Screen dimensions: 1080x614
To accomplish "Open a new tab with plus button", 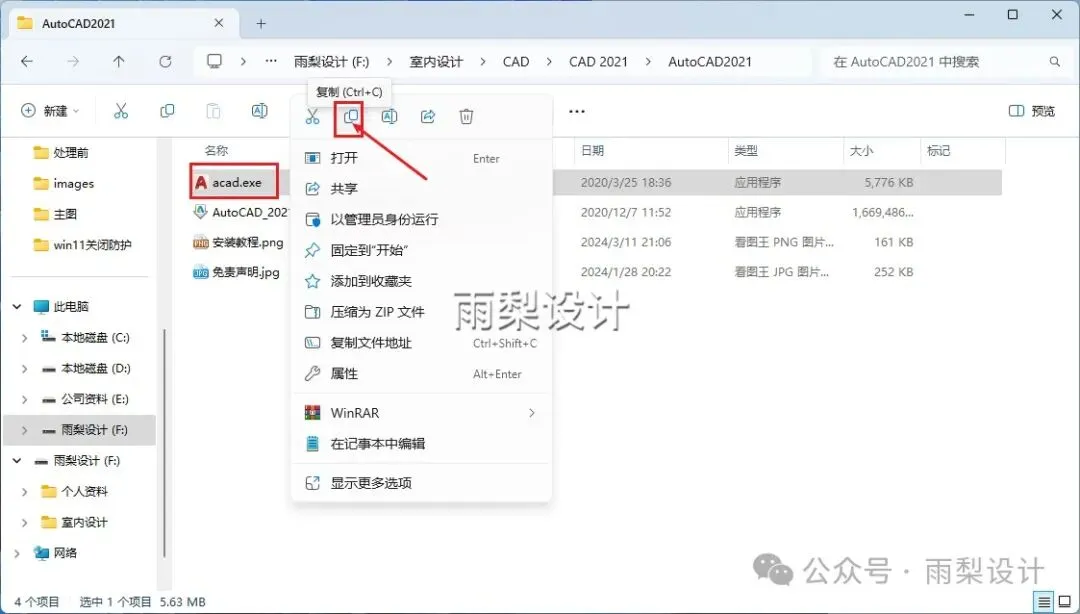I will [261, 23].
